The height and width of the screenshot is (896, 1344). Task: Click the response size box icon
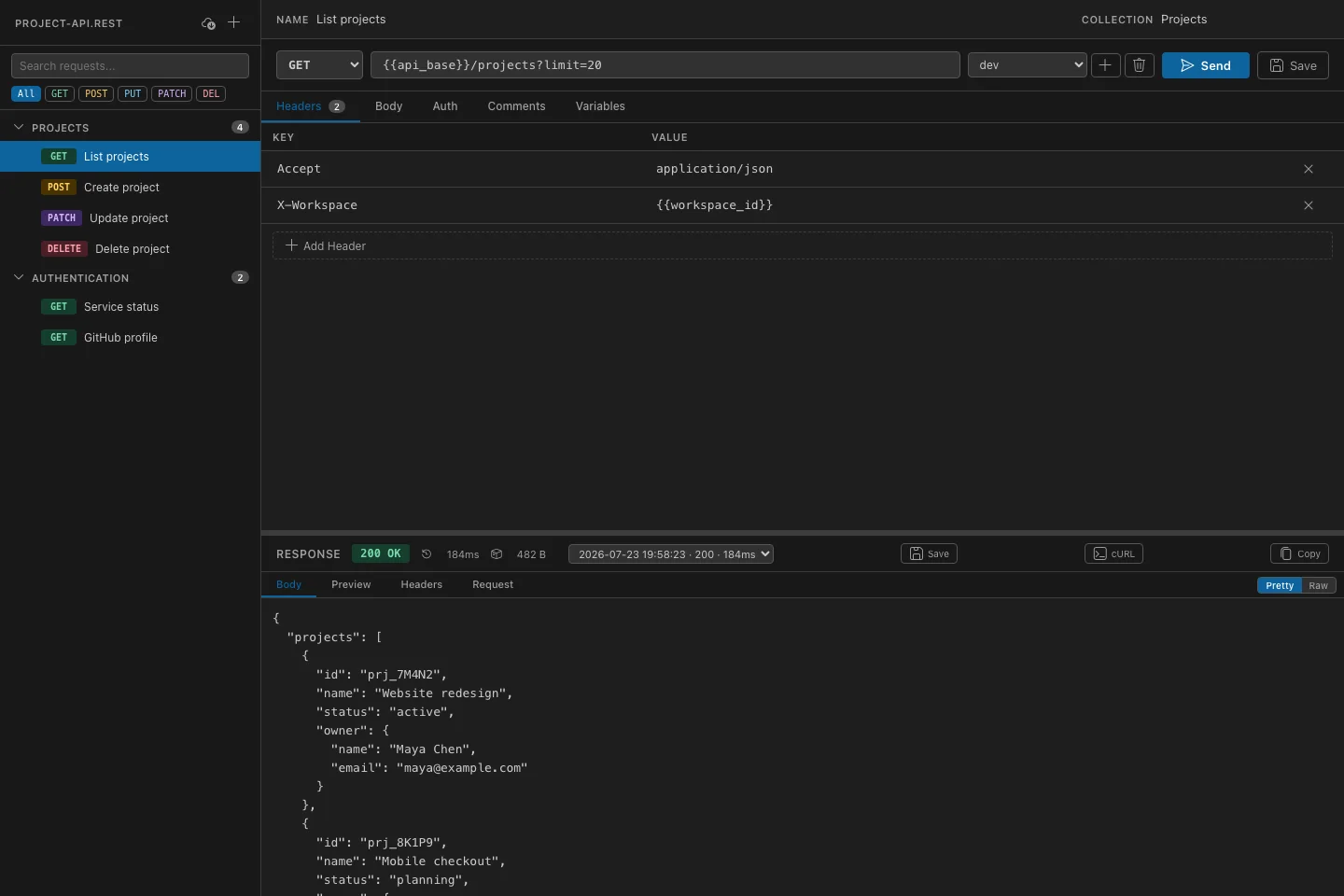(x=497, y=554)
